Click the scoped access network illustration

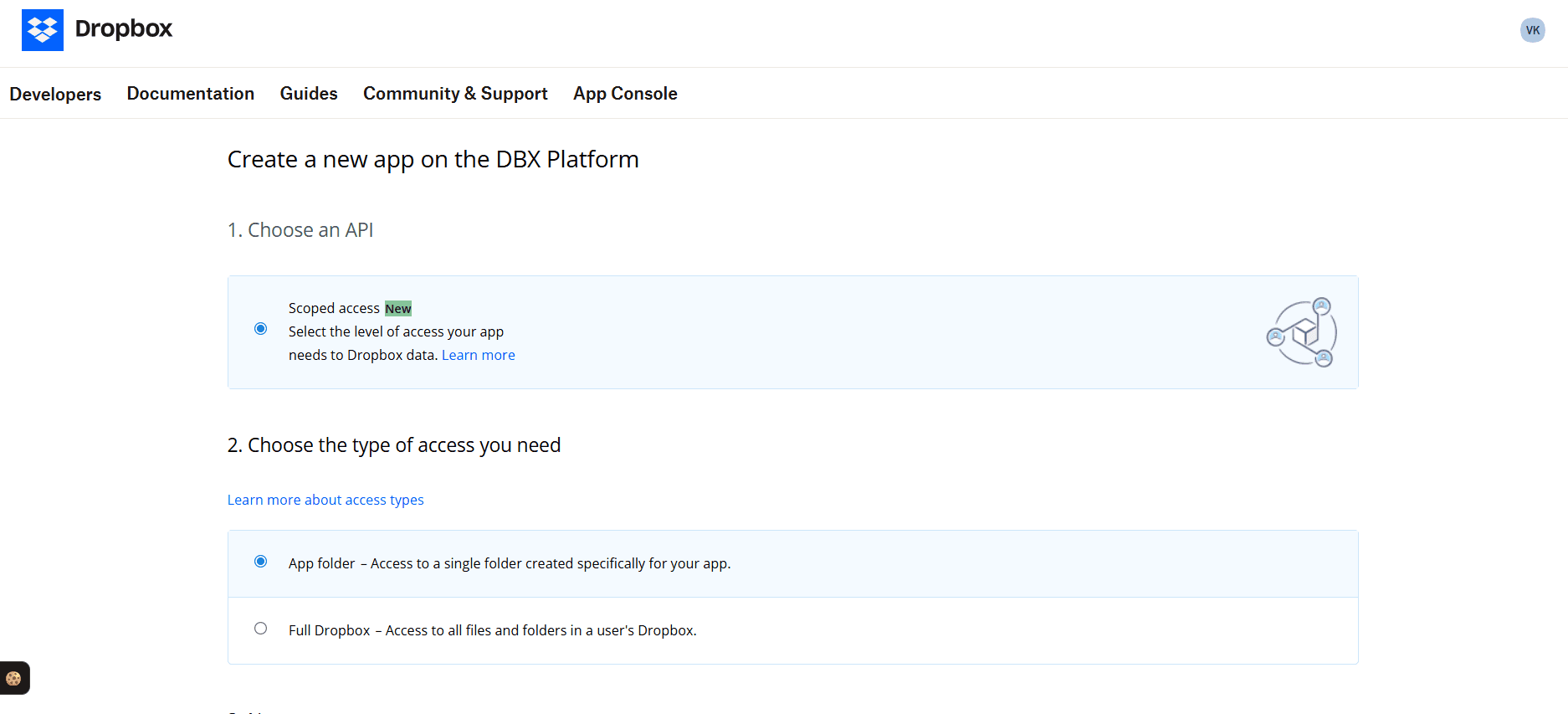pyautogui.click(x=1301, y=332)
